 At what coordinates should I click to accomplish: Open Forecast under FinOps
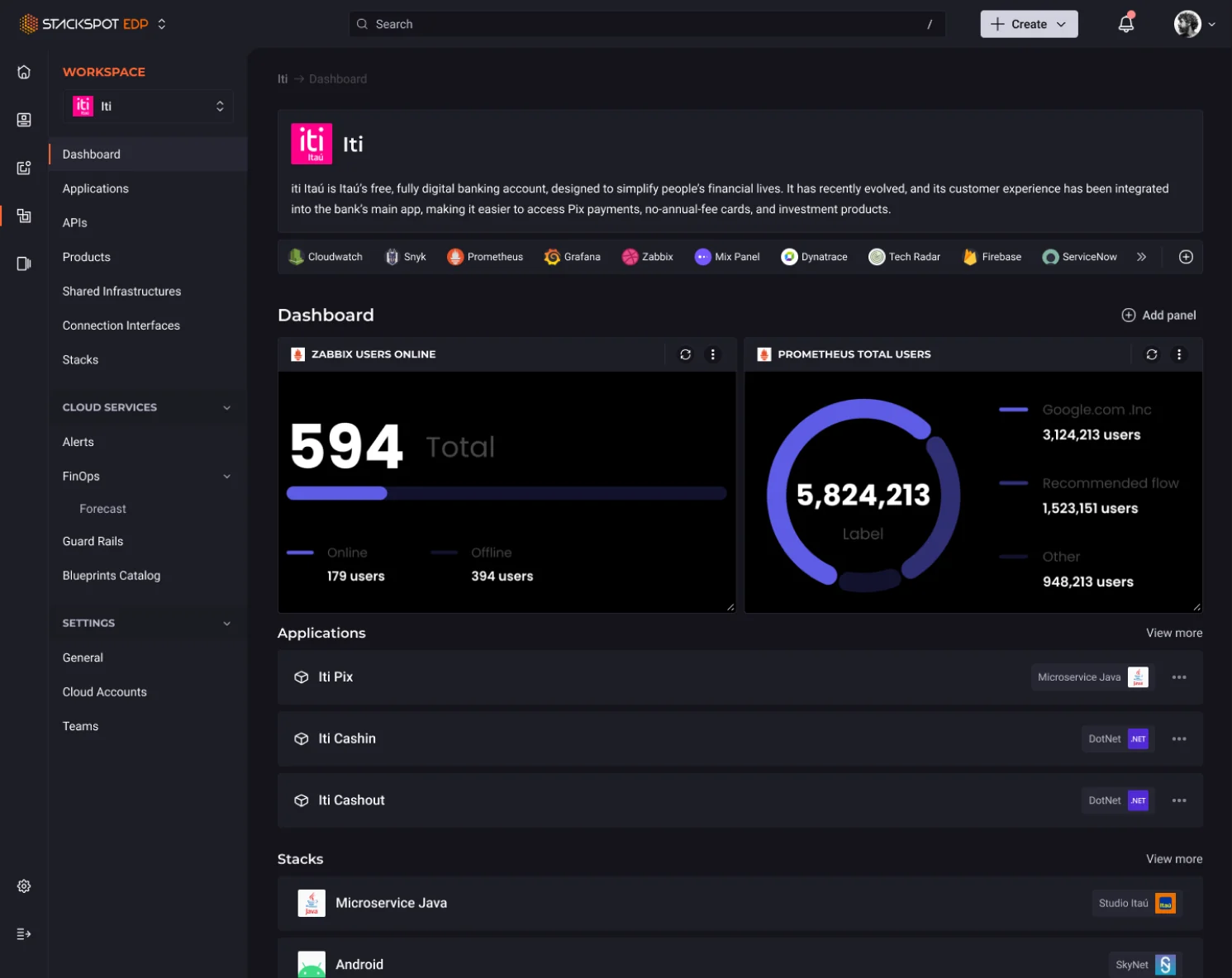pos(103,509)
